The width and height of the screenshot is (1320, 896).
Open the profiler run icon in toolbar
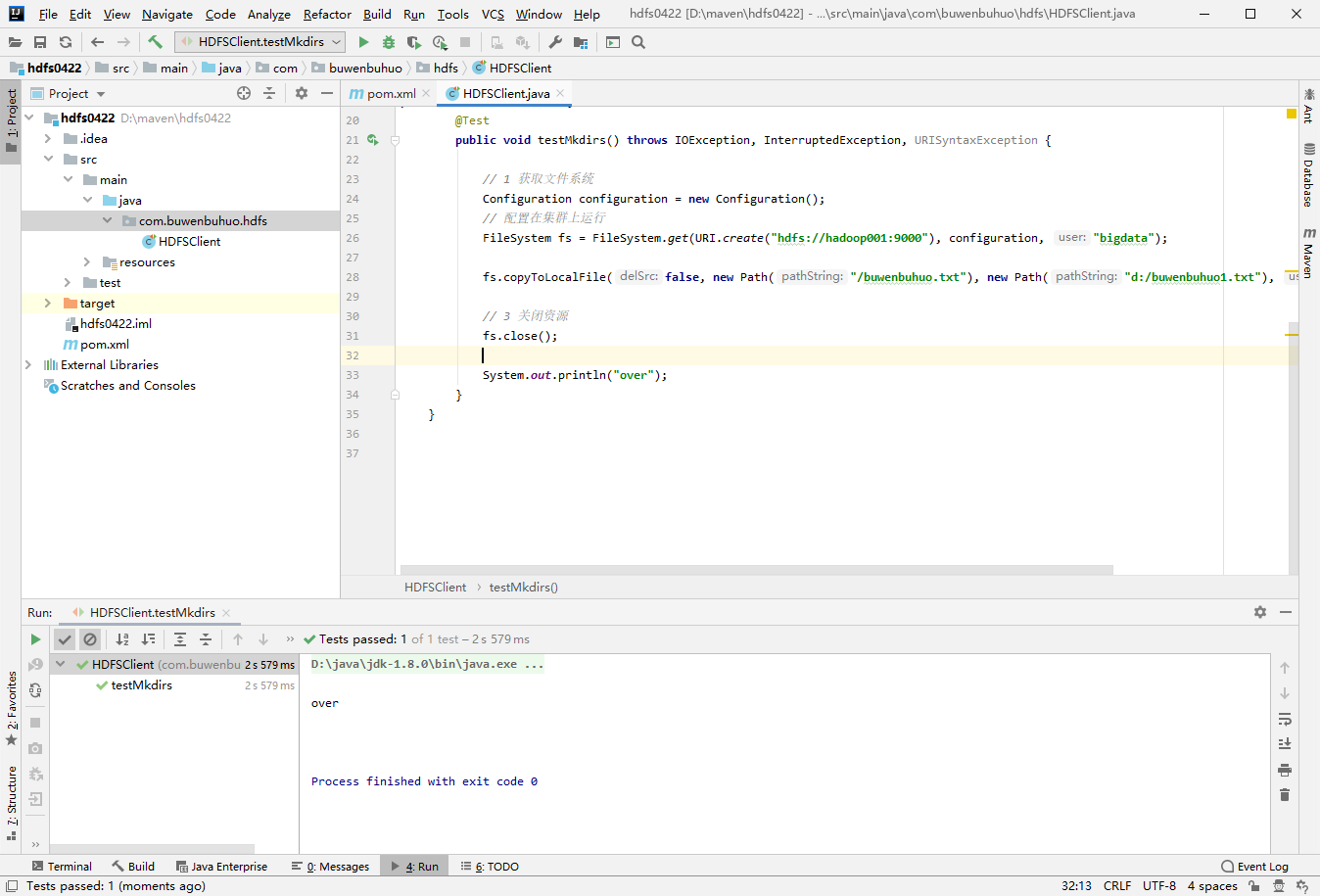(440, 42)
